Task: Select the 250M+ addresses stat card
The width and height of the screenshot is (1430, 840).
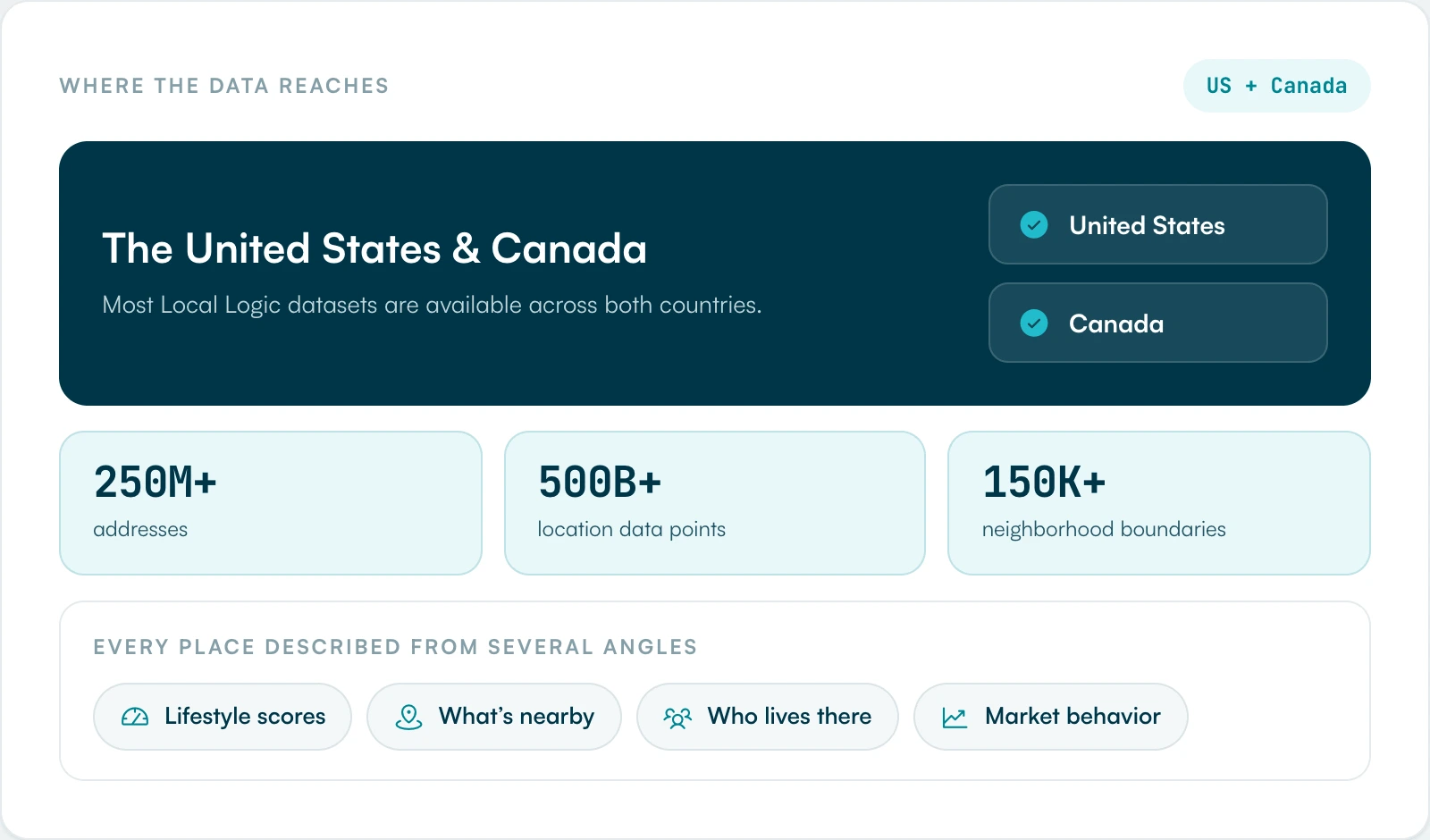Action: (x=271, y=503)
